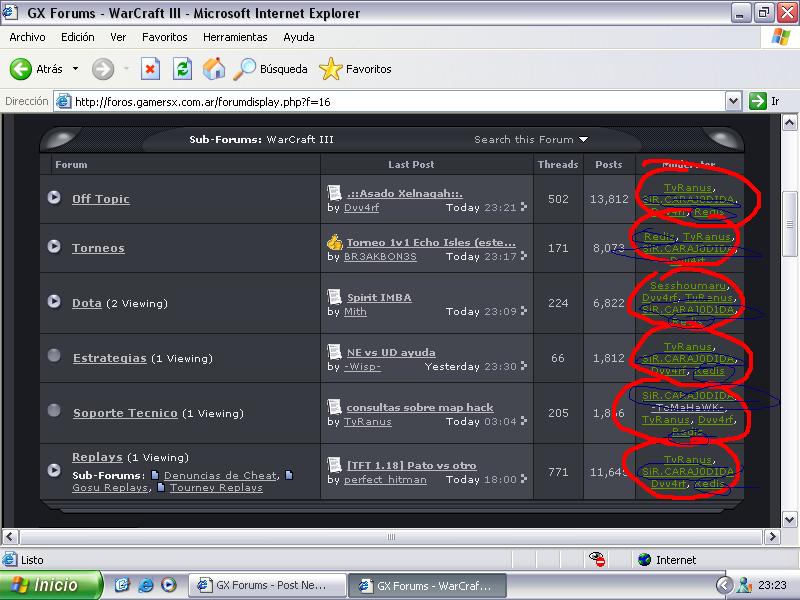The image size is (800, 600).
Task: Open the Archivo menu
Action: [x=27, y=37]
